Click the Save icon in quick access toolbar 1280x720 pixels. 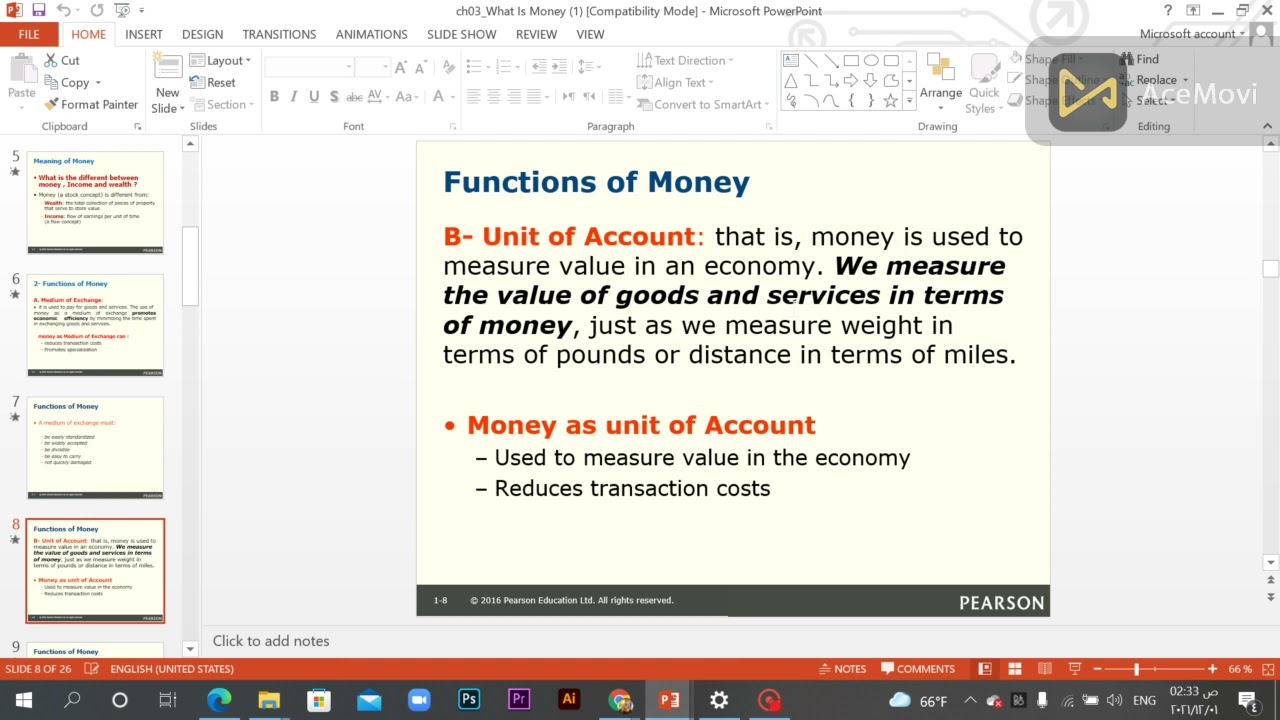(x=39, y=11)
